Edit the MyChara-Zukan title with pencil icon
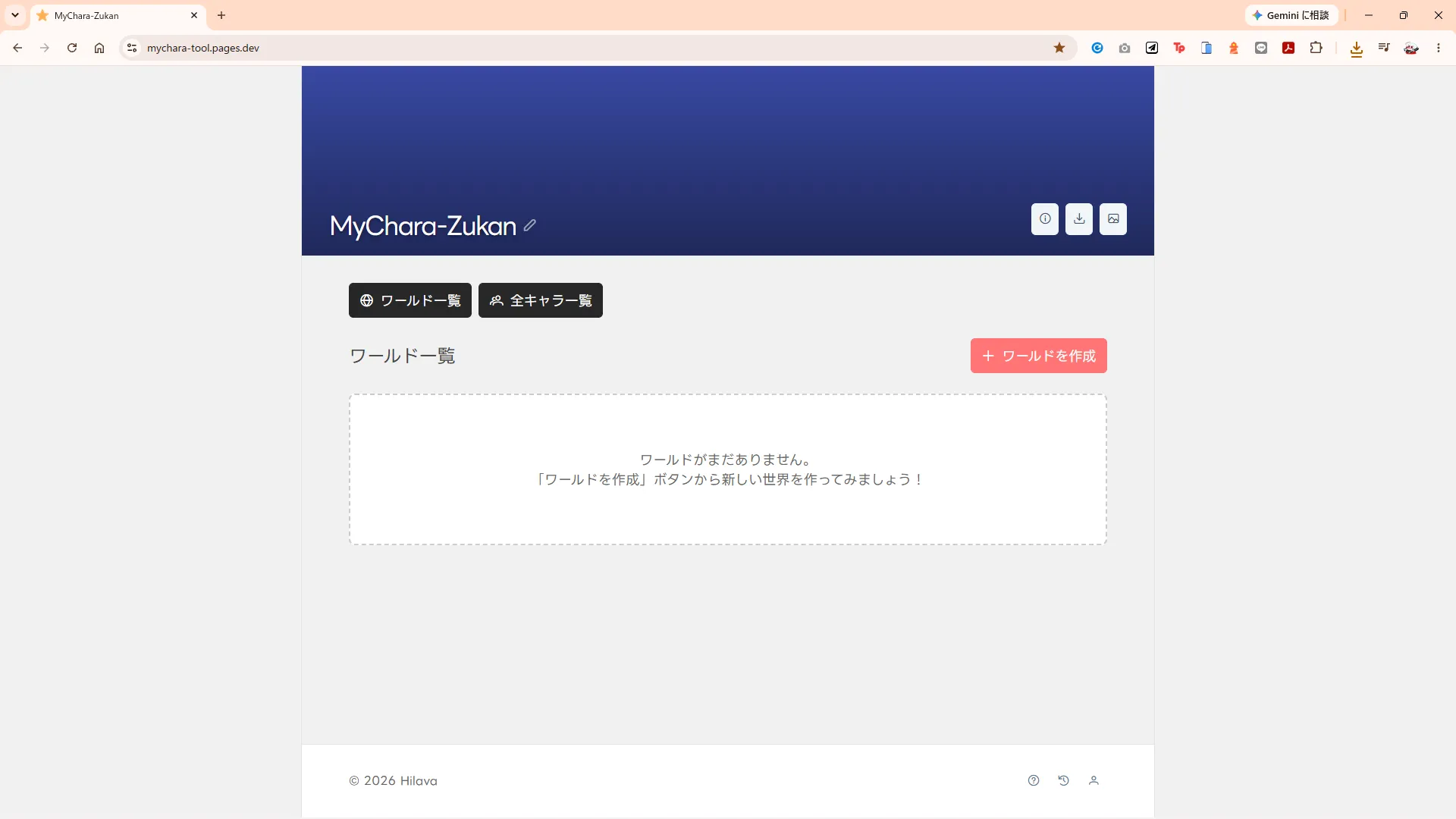 [x=529, y=225]
